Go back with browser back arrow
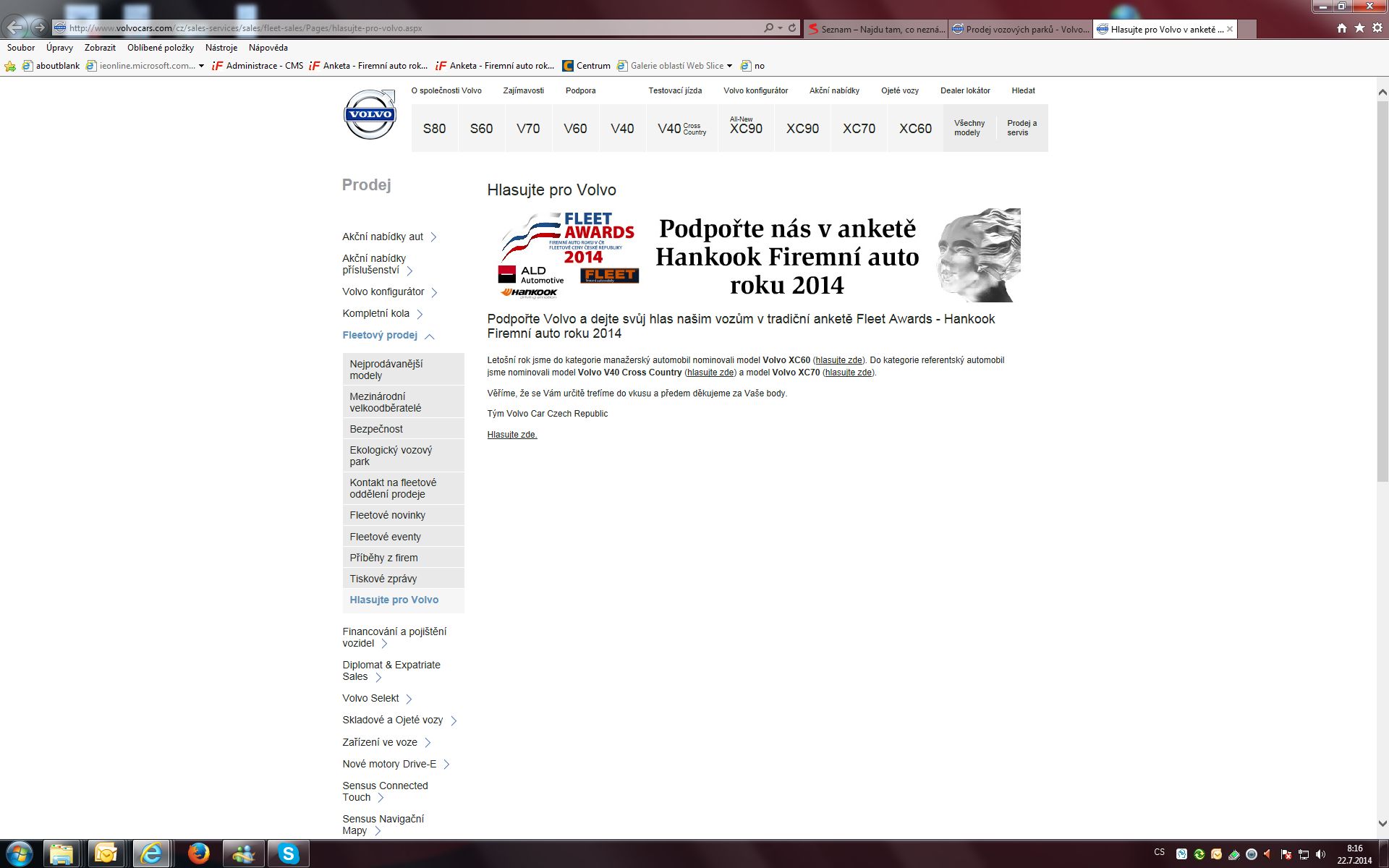Viewport: 1389px width, 868px height. pyautogui.click(x=15, y=27)
